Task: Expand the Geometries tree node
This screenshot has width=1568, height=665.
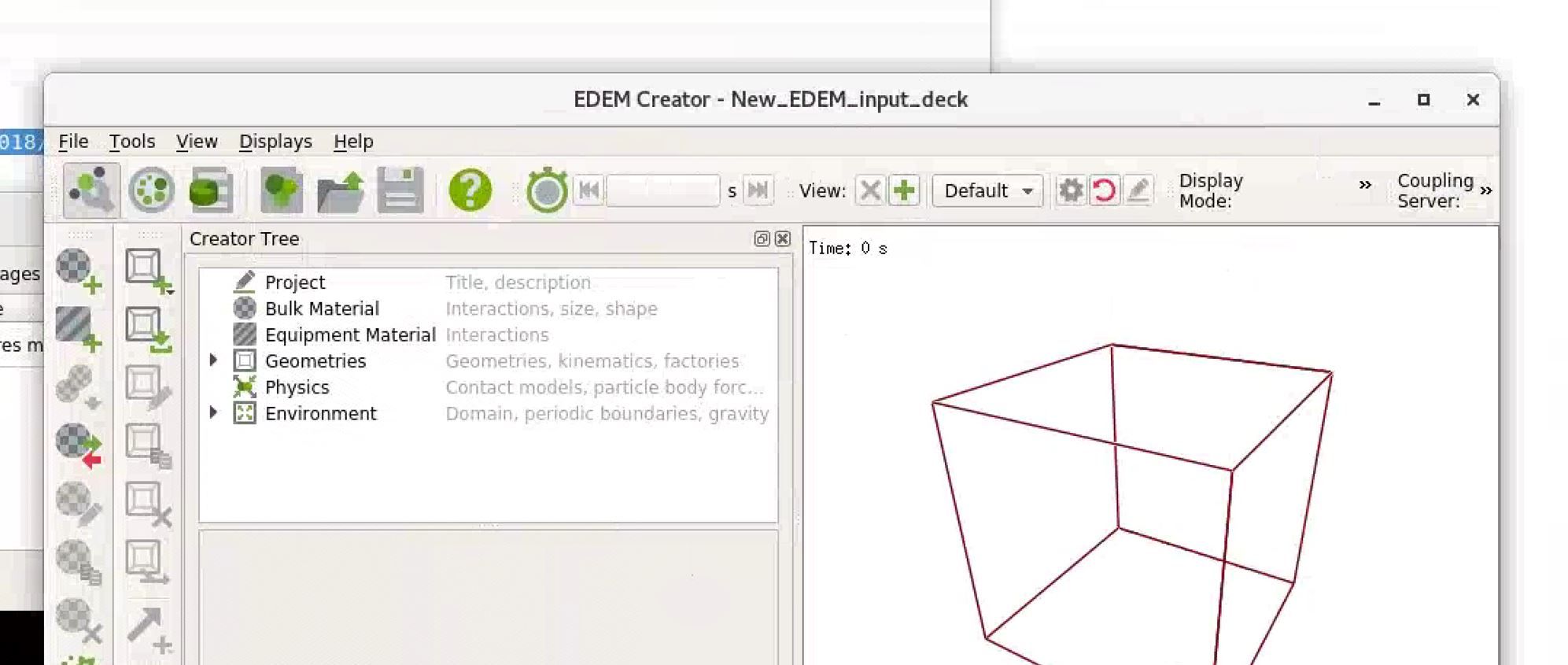Action: [x=213, y=360]
